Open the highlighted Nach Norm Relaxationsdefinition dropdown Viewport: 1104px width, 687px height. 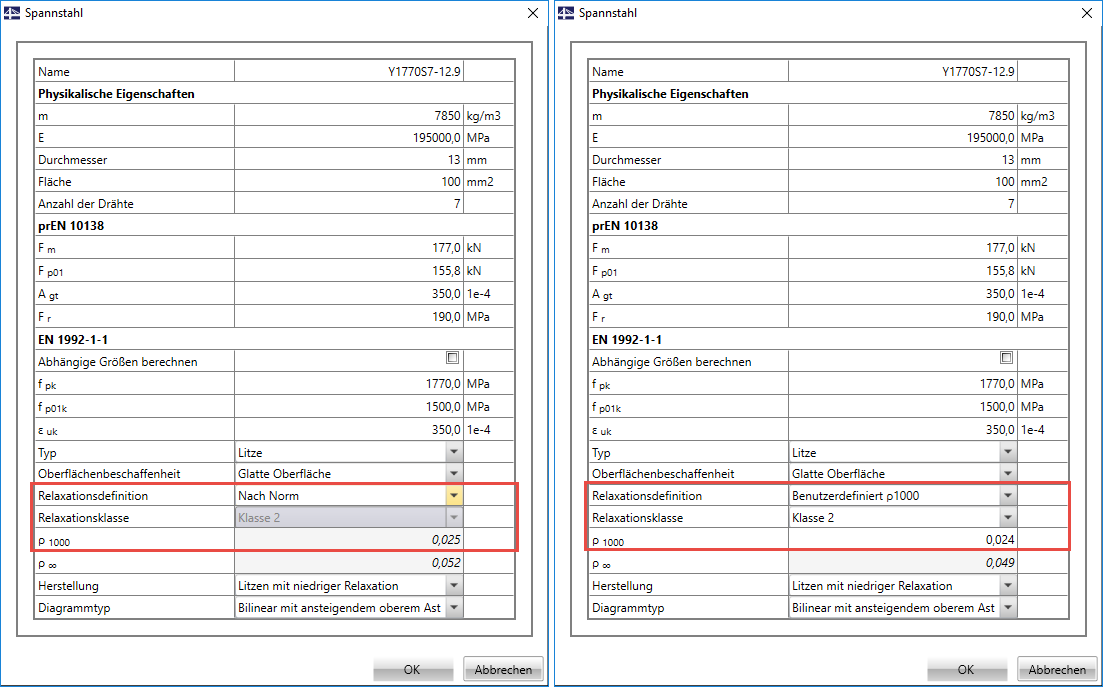[x=453, y=495]
